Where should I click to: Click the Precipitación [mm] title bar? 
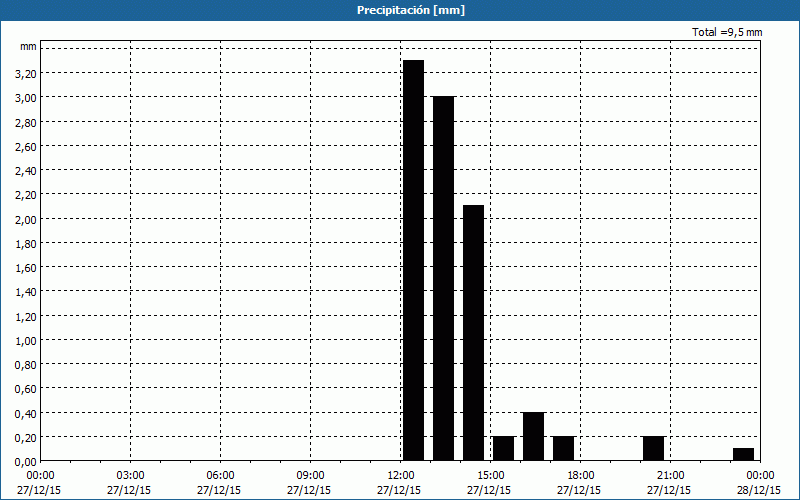[x=400, y=10]
